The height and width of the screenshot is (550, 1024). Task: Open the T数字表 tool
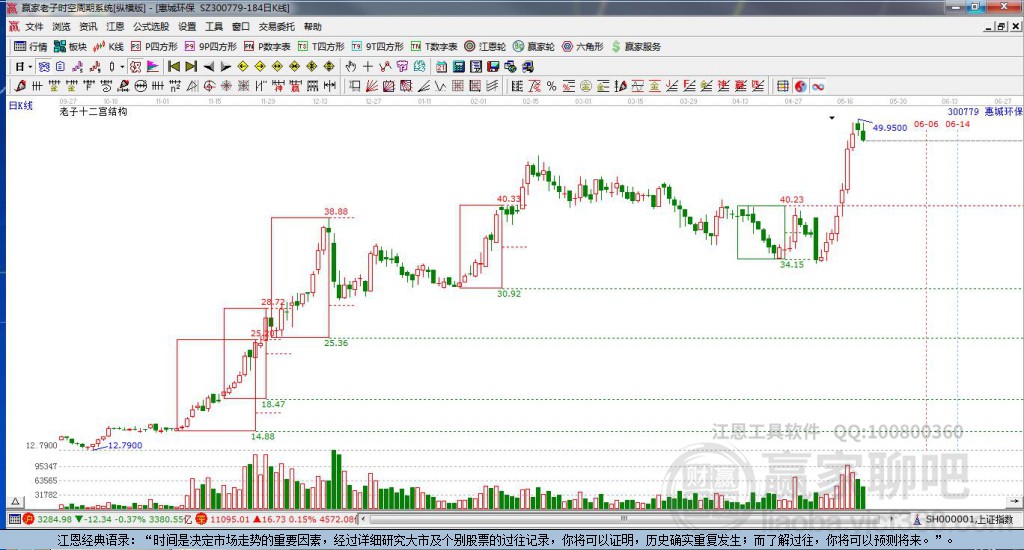click(434, 46)
